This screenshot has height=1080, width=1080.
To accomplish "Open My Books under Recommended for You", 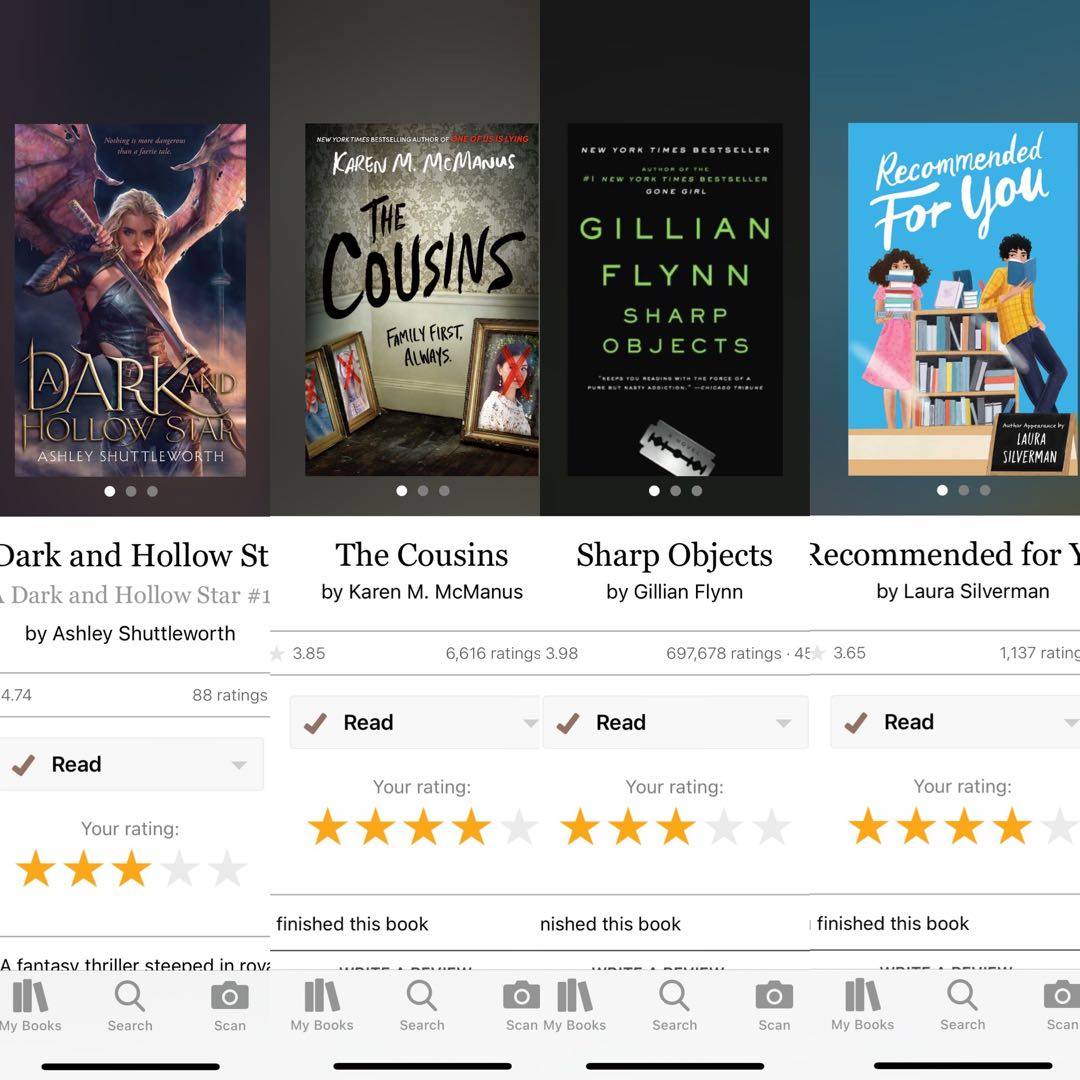I will (x=862, y=995).
